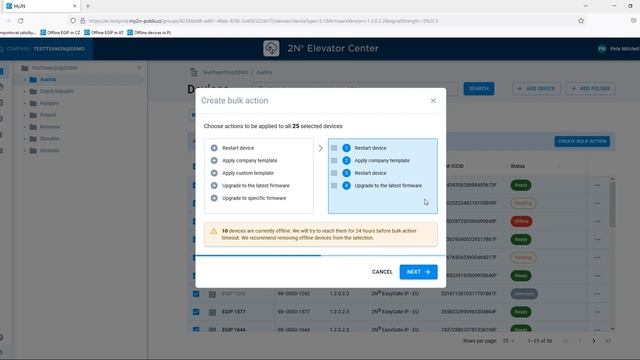Close the Create bulk action dialog
Screen dimensions: 640x360
click(x=433, y=100)
